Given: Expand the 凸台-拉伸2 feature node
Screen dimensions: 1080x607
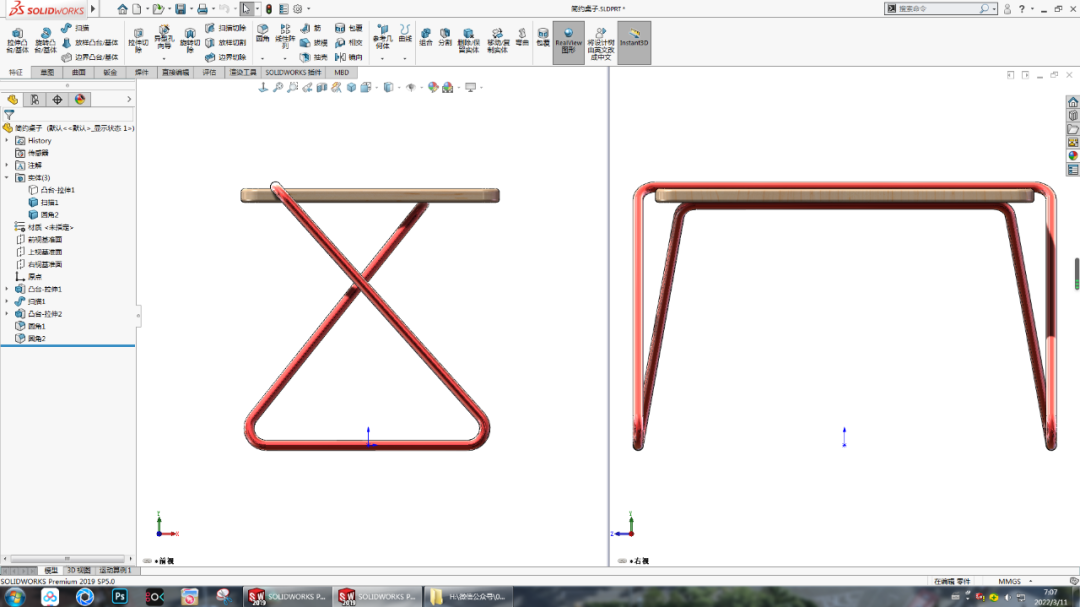Looking at the screenshot, I should pyautogui.click(x=7, y=313).
